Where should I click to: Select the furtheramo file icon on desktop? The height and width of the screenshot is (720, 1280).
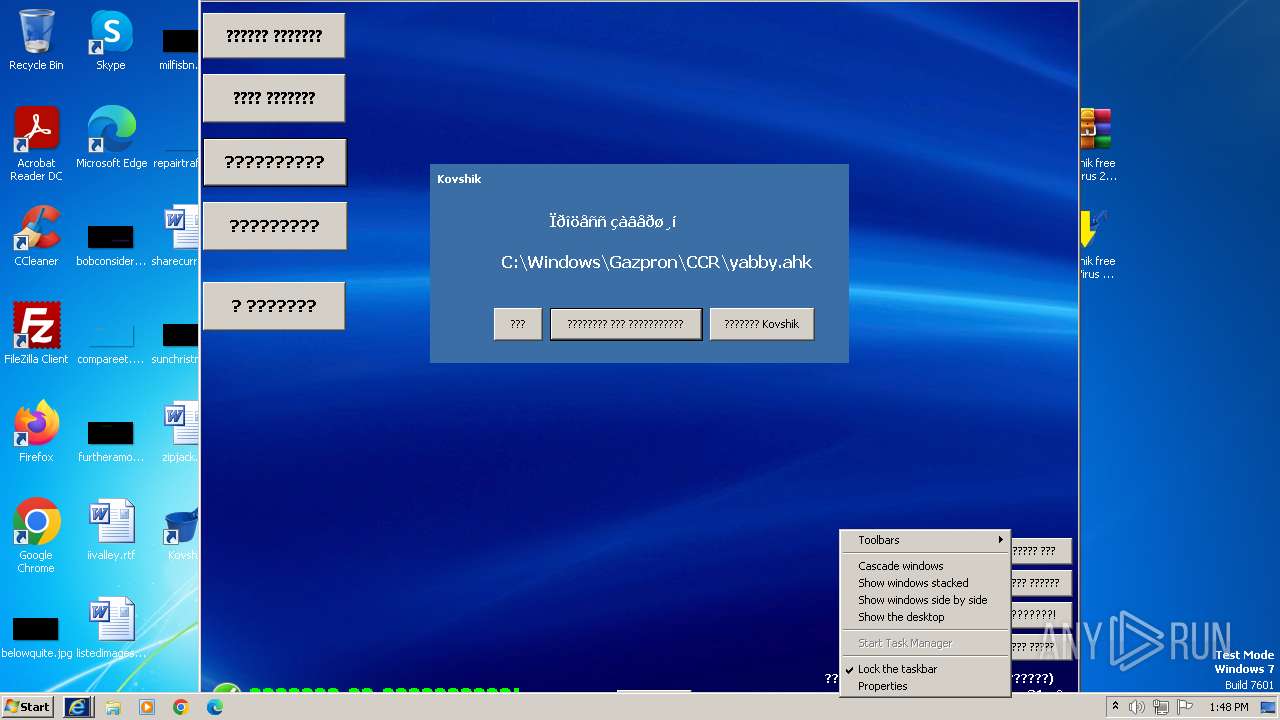[x=110, y=439]
